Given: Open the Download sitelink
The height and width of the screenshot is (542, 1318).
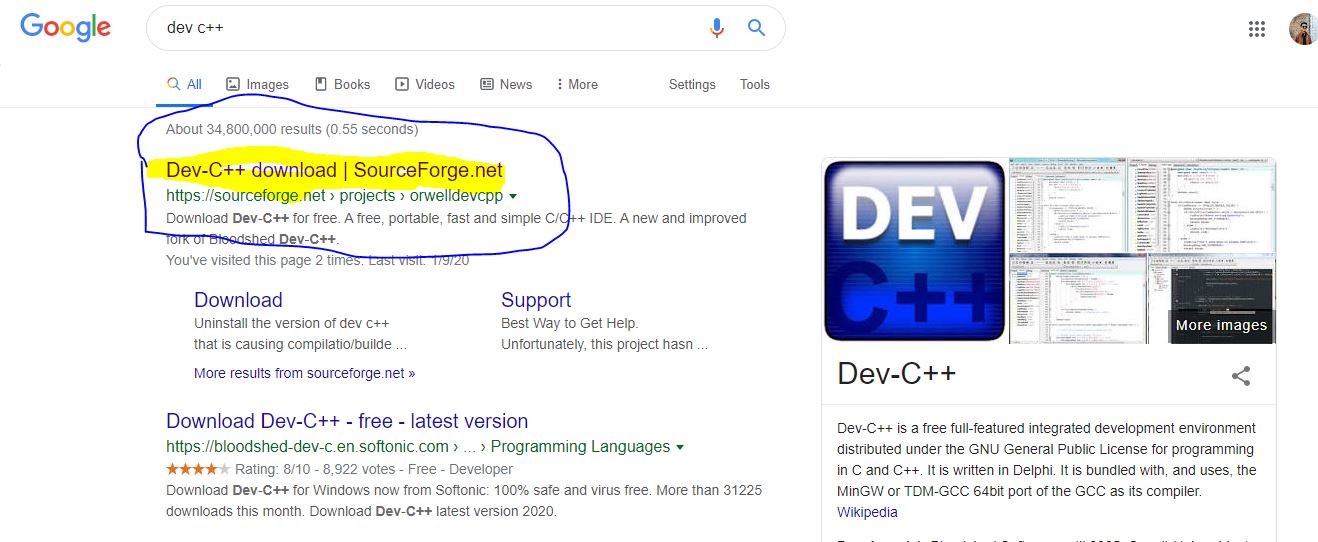Looking at the screenshot, I should (x=238, y=300).
